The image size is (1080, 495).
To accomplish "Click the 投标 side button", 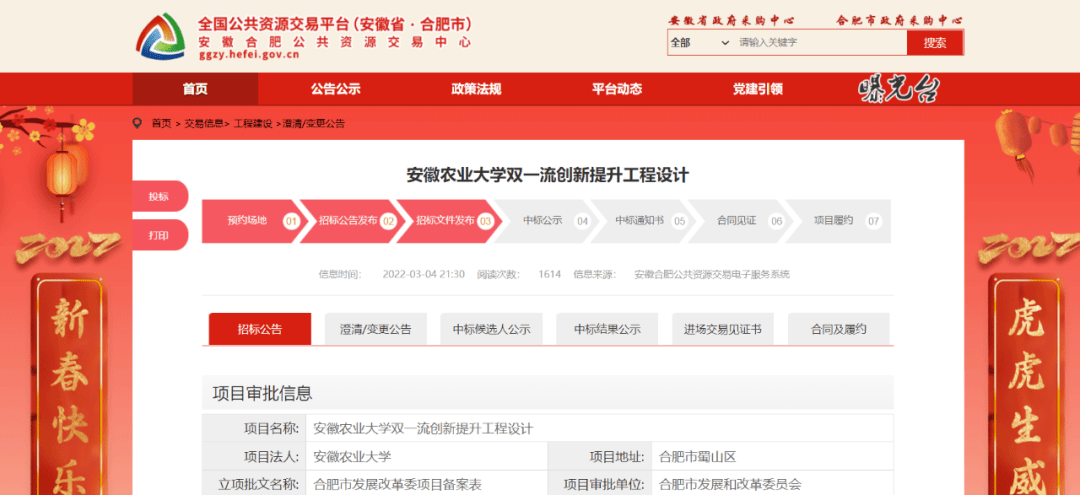I will click(159, 196).
